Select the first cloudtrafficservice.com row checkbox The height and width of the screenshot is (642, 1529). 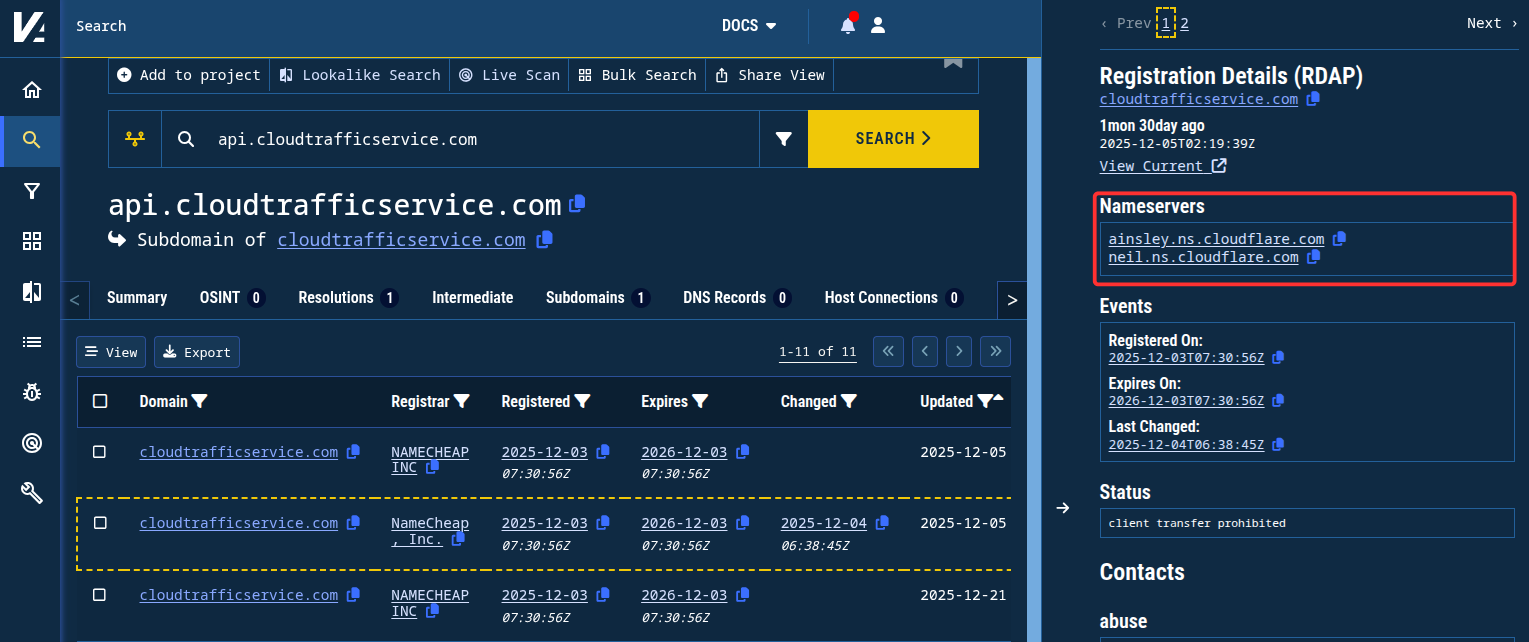tap(100, 452)
